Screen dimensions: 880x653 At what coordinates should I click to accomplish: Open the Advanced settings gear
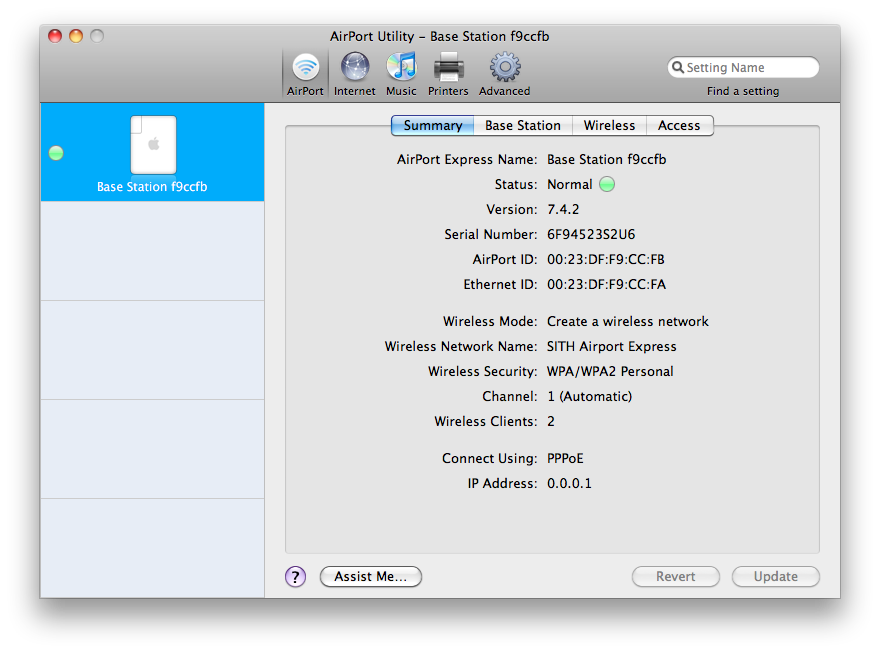[505, 74]
